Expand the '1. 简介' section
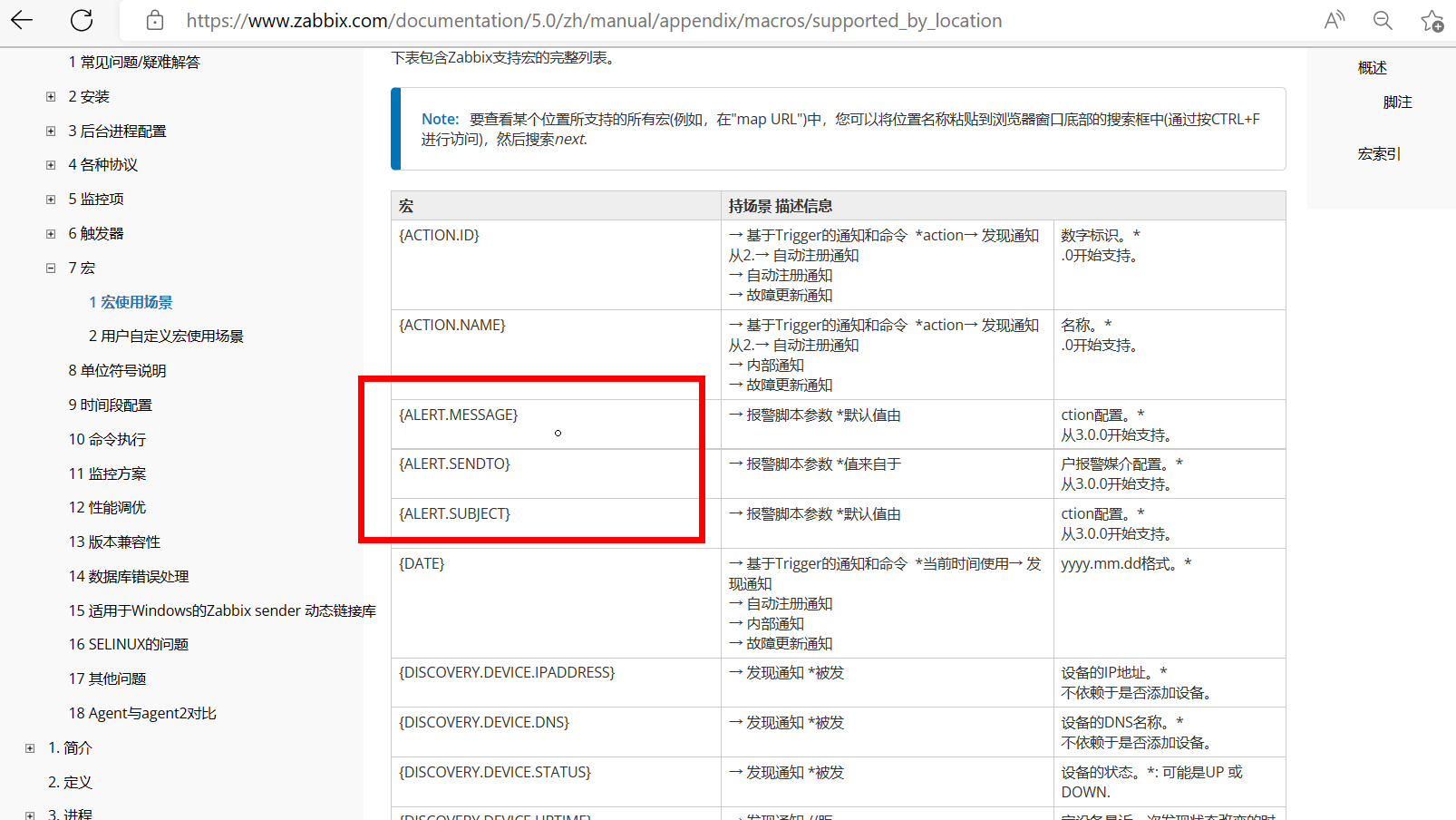1456x820 pixels. click(x=30, y=748)
